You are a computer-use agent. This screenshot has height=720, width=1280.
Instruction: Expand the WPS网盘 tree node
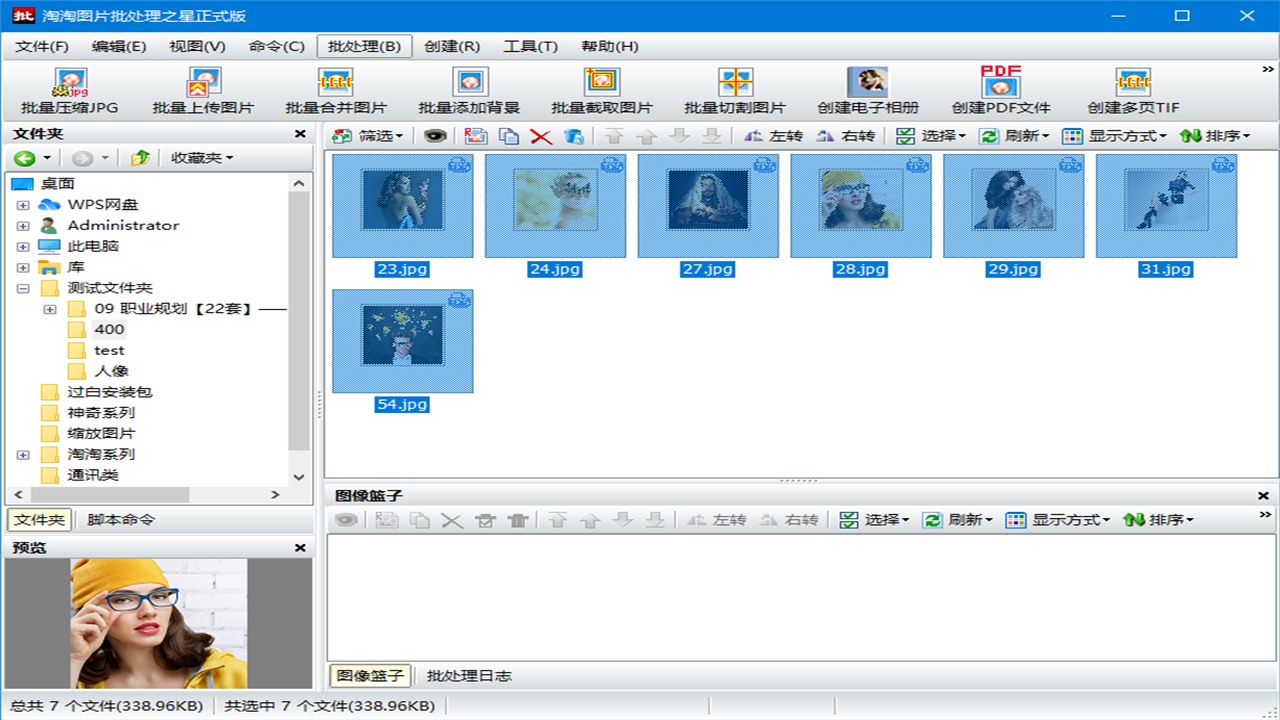click(x=23, y=205)
